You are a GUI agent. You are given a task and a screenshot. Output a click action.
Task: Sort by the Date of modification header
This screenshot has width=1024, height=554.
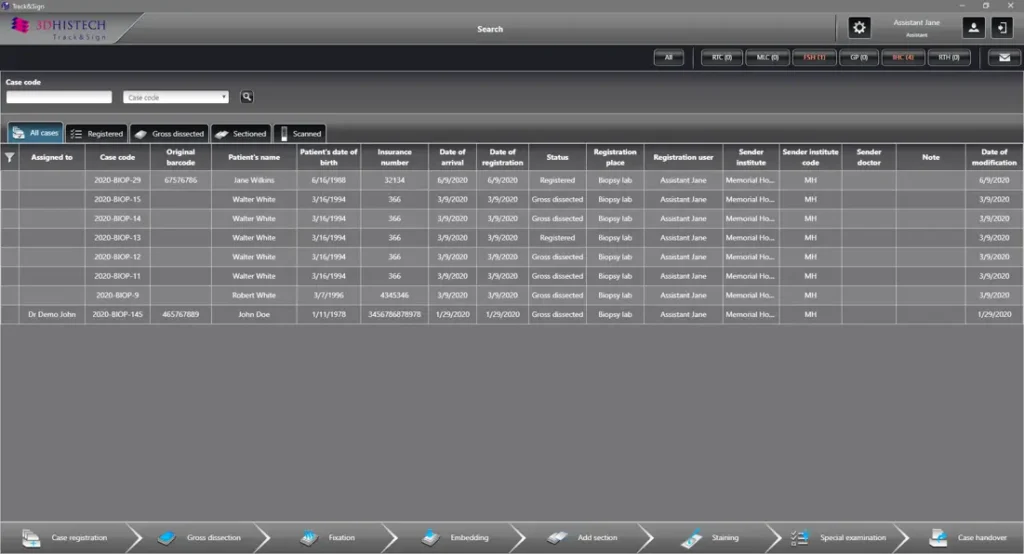(994, 157)
